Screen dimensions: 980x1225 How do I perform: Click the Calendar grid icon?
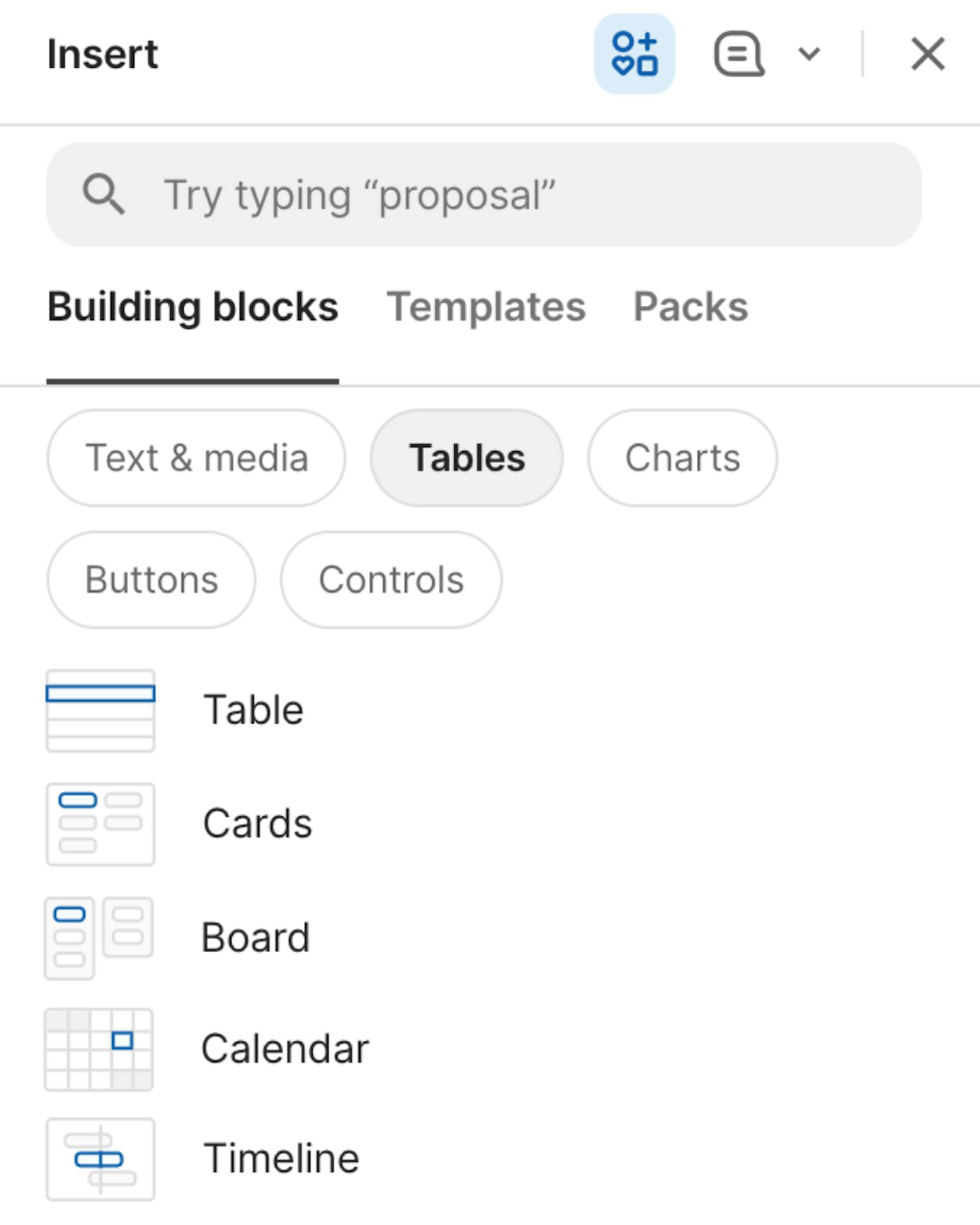(99, 1050)
